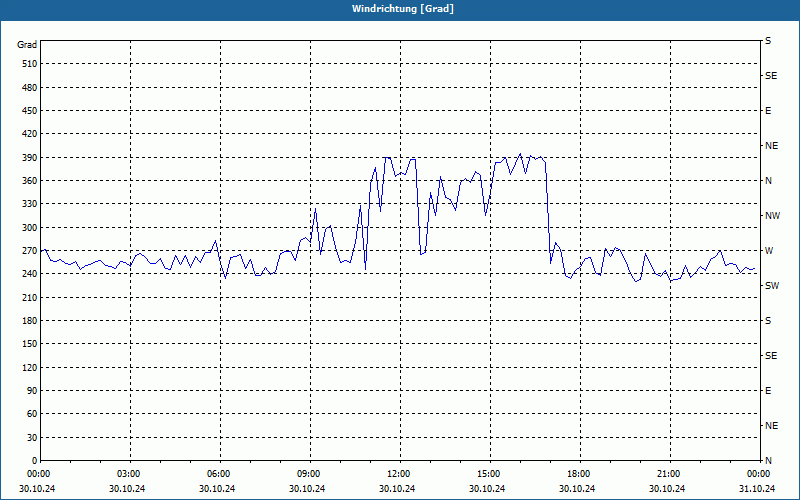This screenshot has height=500, width=800.
Task: Click the 30.10.24 date under 18:00
Action: pos(577,489)
